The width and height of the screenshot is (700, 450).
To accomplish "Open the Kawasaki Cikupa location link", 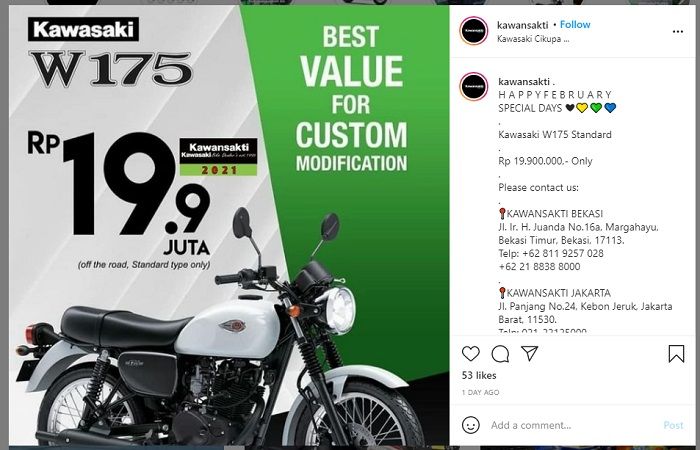I will coord(533,39).
